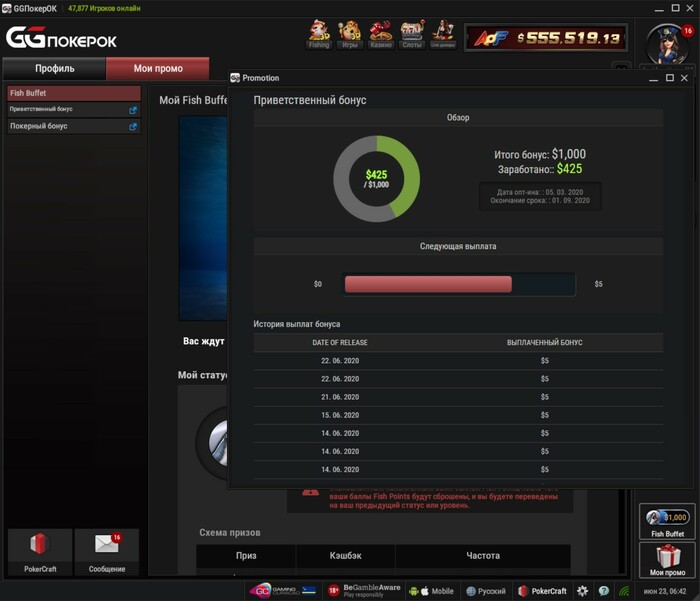Click the DATE OF RELEASE column header
The image size is (700, 601).
pyautogui.click(x=340, y=342)
